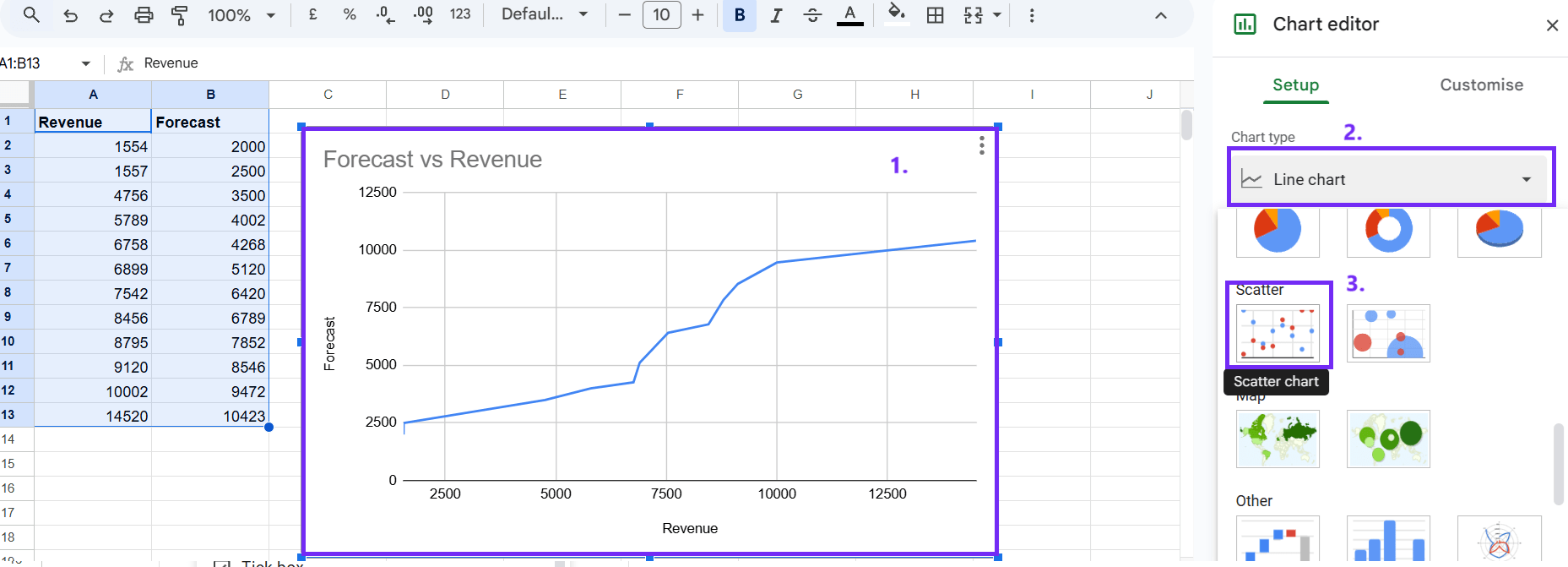
Task: Close the Chart editor panel
Action: point(1552,25)
